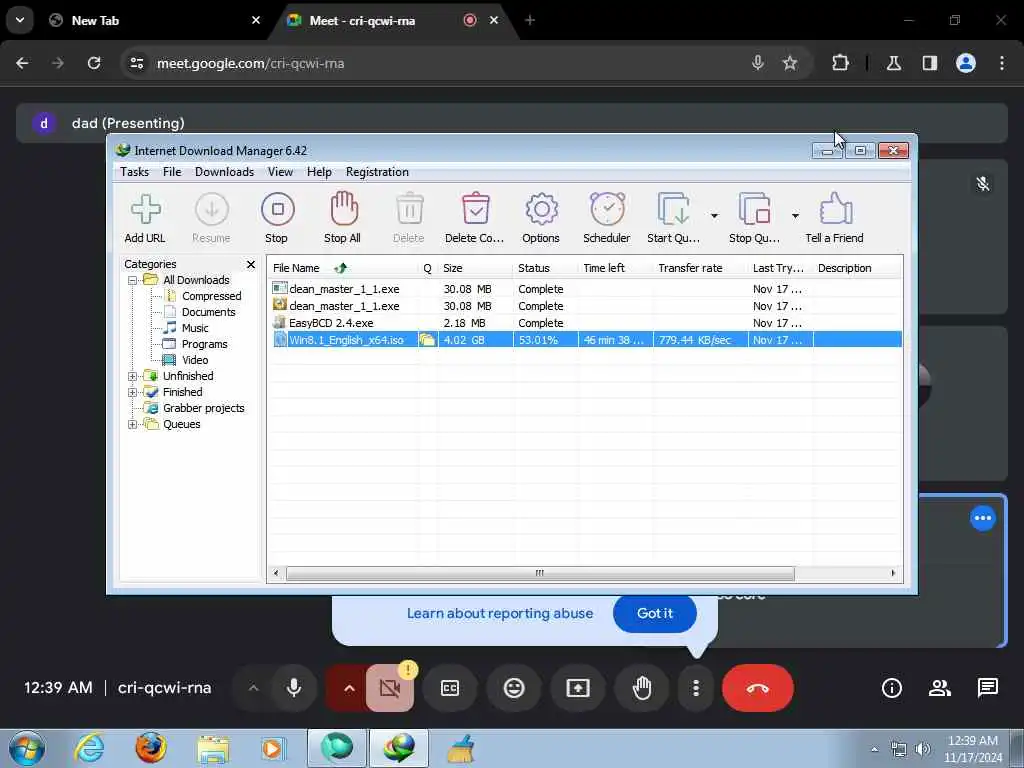
Task: Select the Video category
Action: point(195,360)
